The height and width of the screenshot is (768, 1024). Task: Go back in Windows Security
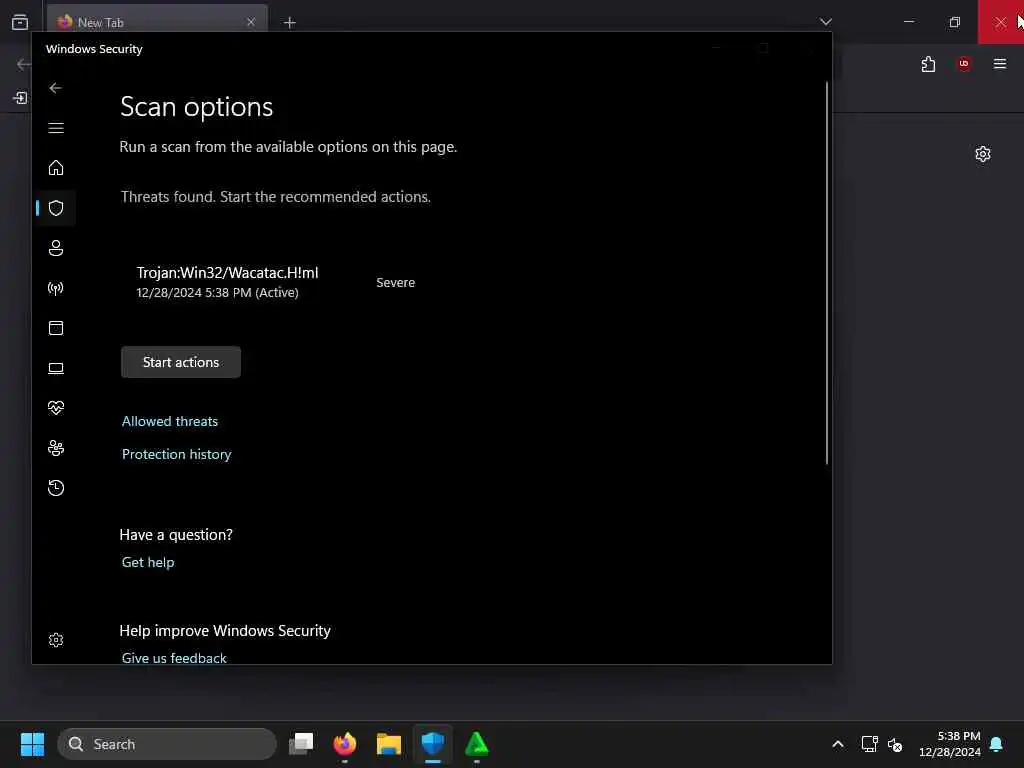coord(56,88)
